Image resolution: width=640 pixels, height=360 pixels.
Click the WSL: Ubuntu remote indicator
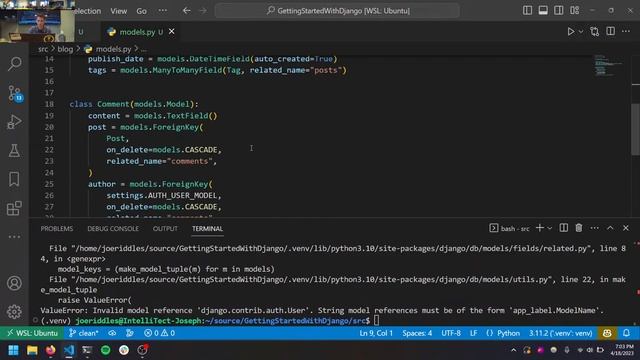click(x=32, y=333)
